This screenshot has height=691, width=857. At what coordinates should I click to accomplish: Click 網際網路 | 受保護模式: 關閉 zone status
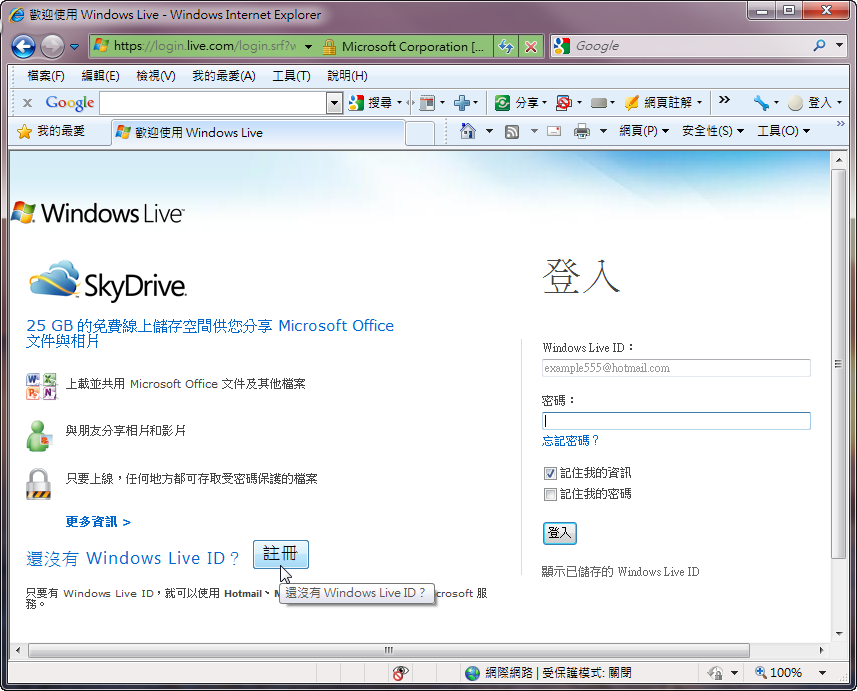tap(549, 672)
